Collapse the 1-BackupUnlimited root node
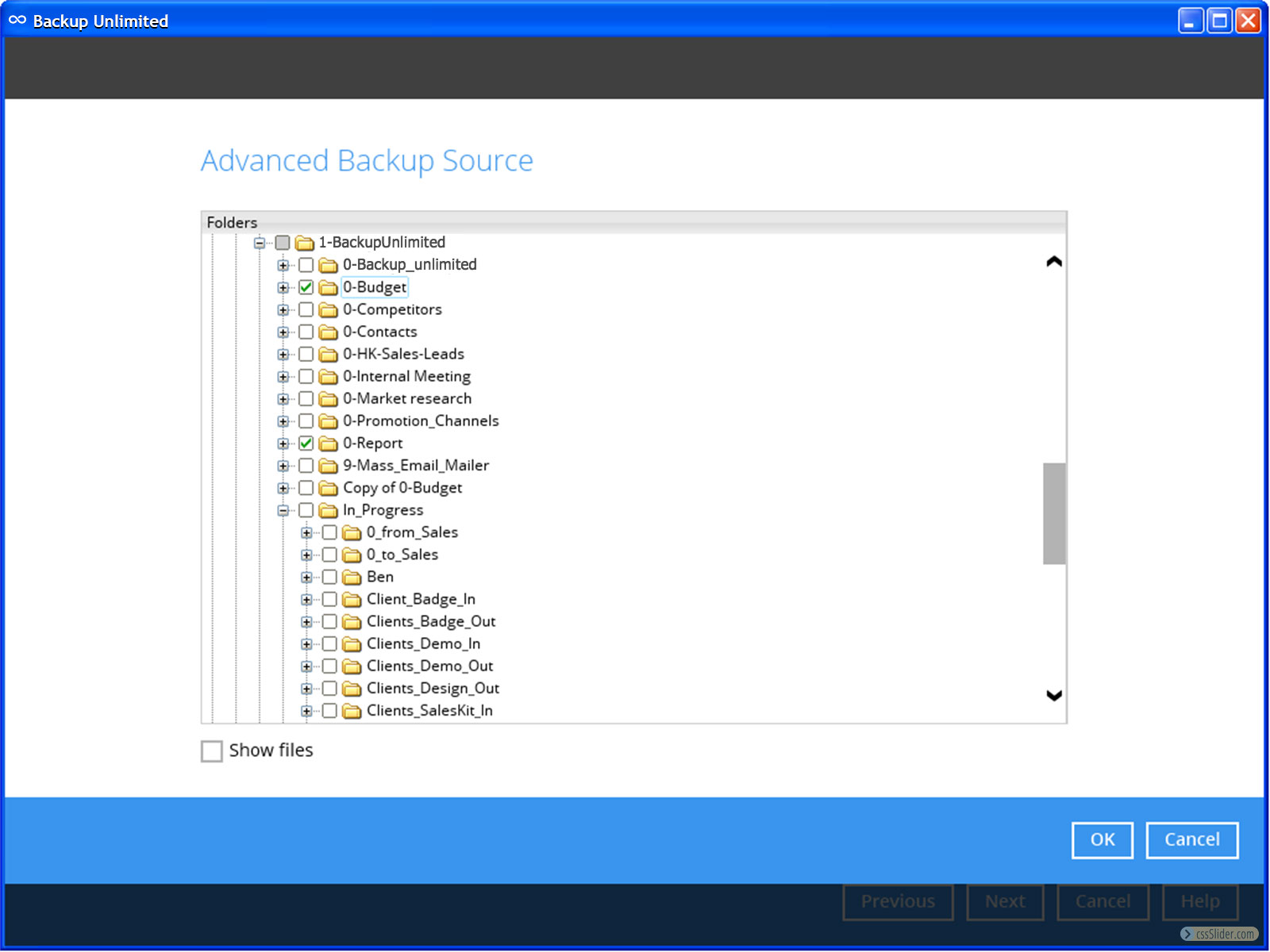The image size is (1270, 952). click(x=259, y=244)
